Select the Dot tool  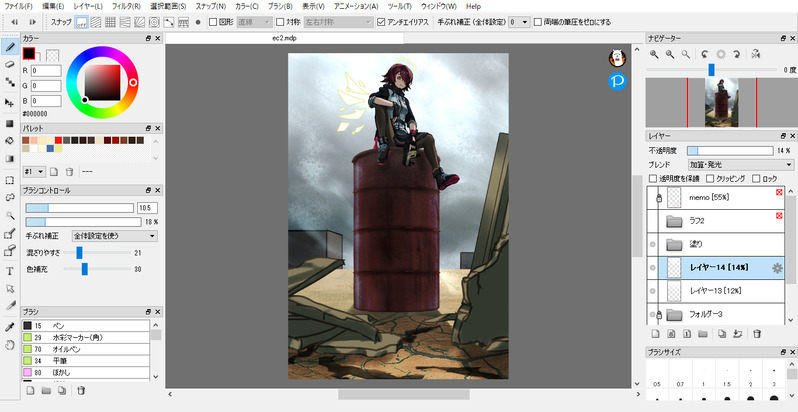pos(9,82)
